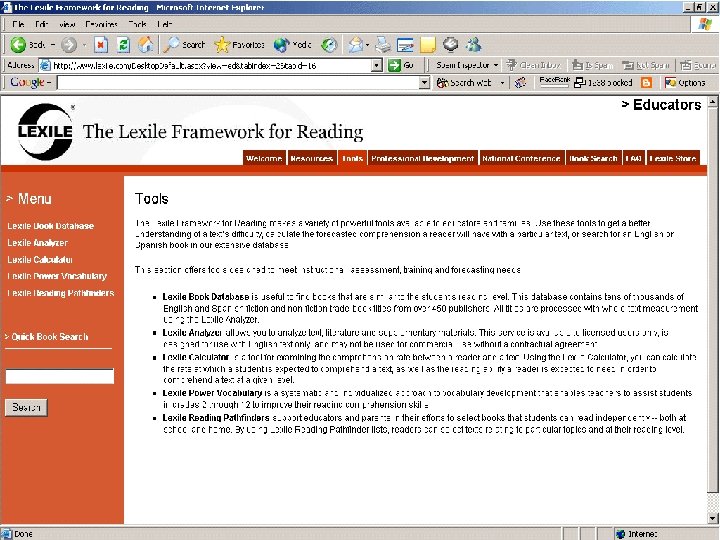
Task: Open Favorites star icon
Action: tap(222, 45)
